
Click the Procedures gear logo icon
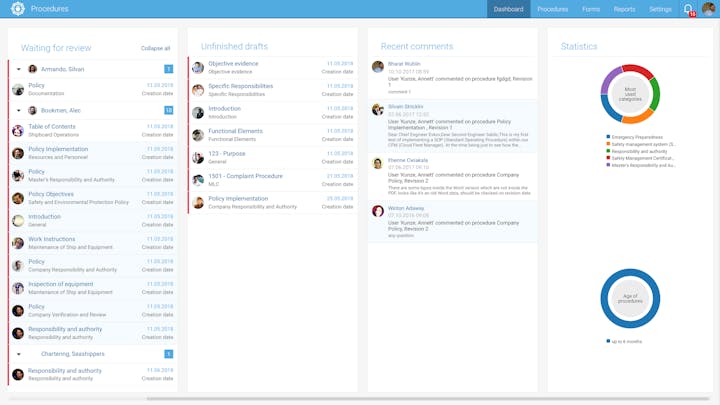tap(17, 8)
